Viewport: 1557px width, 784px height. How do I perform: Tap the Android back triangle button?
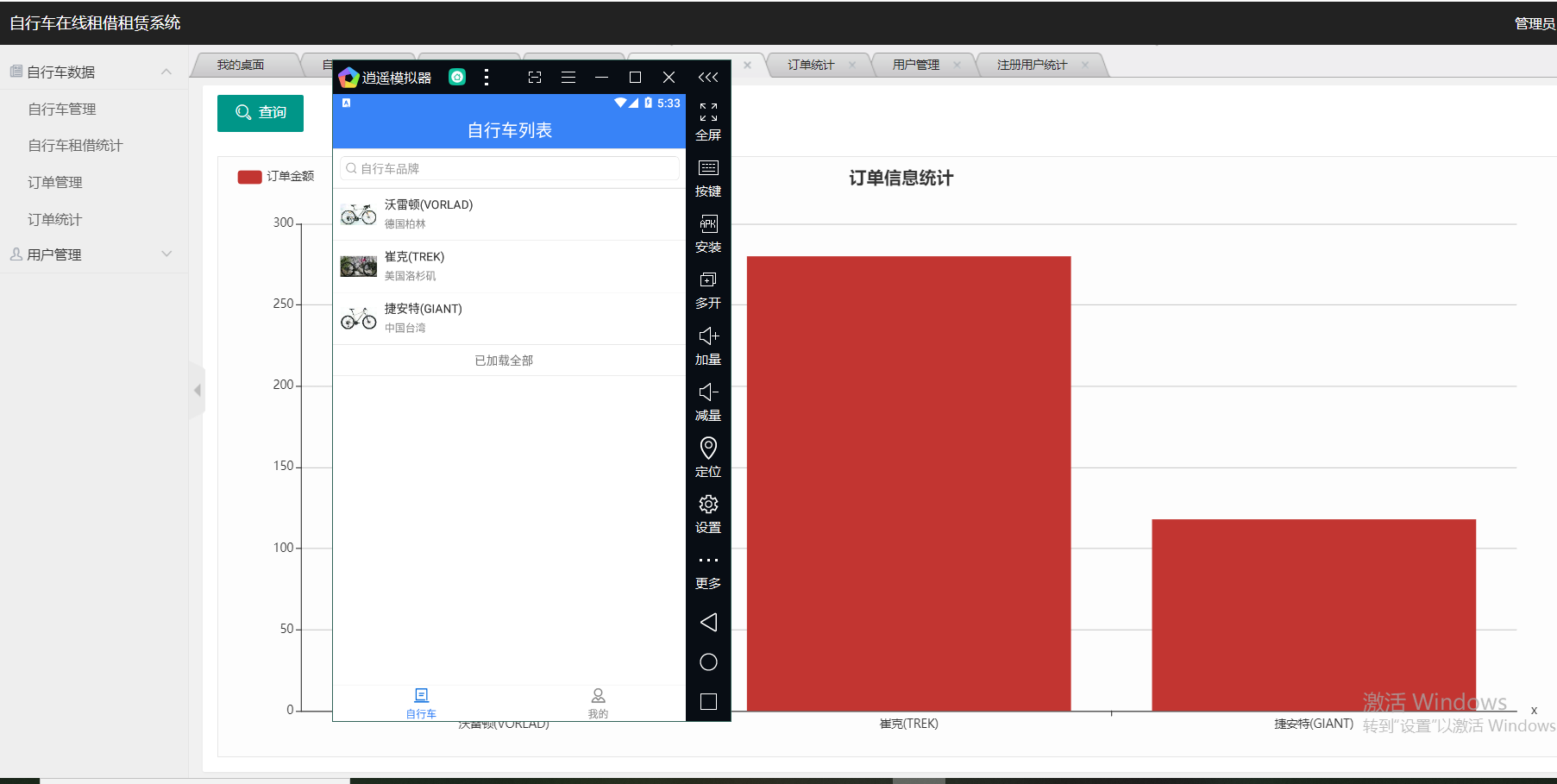pyautogui.click(x=708, y=622)
